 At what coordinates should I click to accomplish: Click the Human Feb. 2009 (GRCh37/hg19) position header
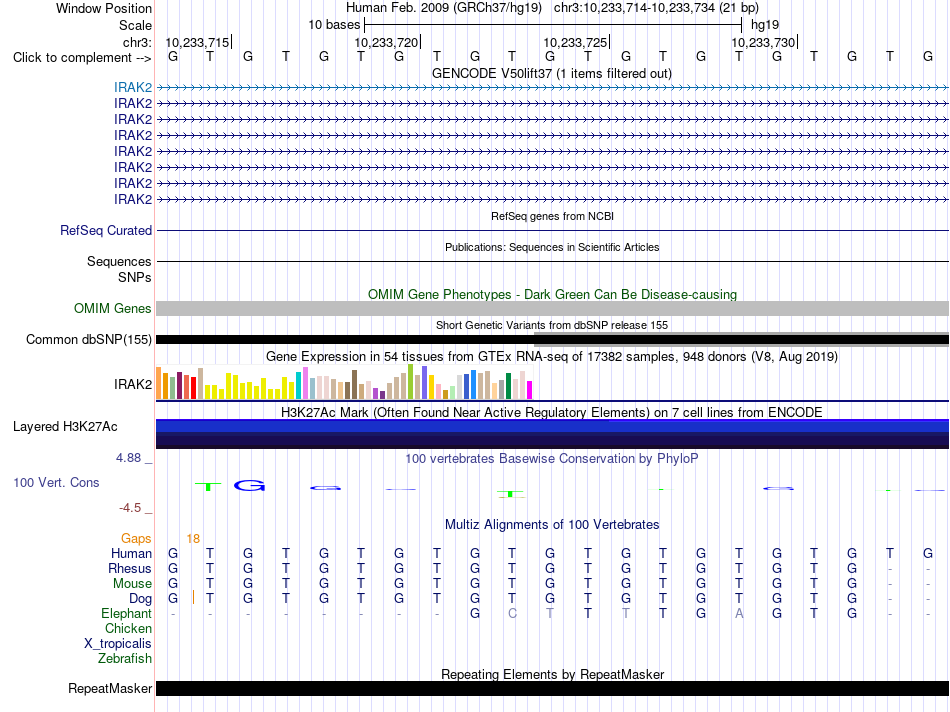(x=443, y=8)
